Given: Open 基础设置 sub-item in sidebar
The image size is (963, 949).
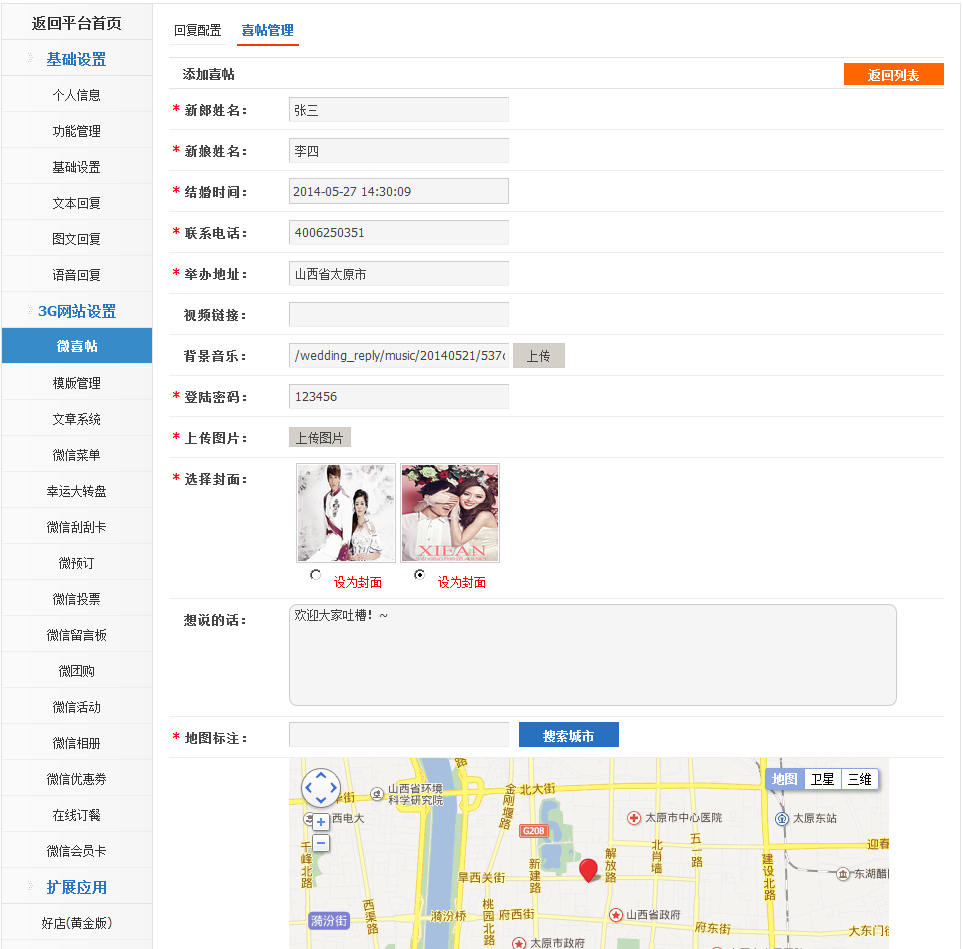Looking at the screenshot, I should coord(77,167).
